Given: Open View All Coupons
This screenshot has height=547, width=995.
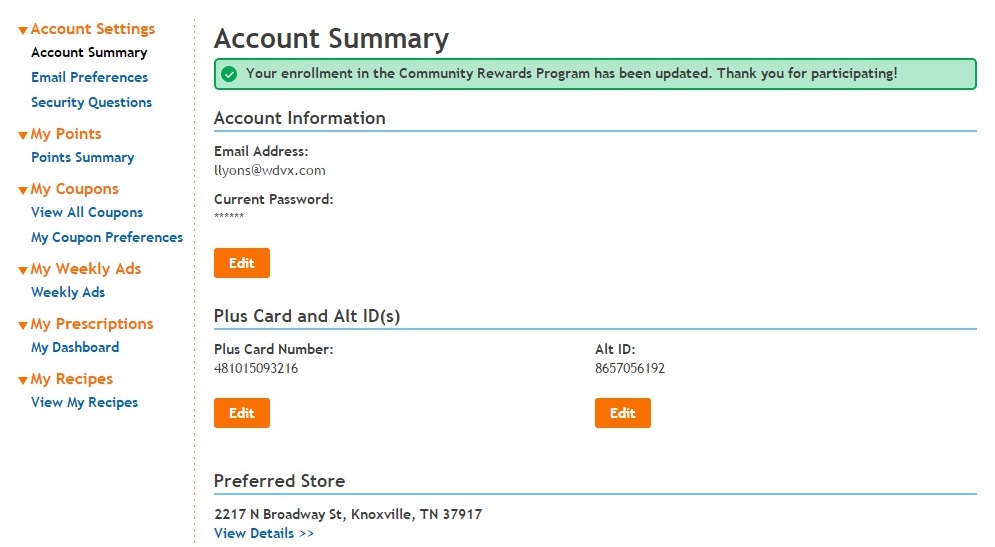Looking at the screenshot, I should tap(87, 213).
